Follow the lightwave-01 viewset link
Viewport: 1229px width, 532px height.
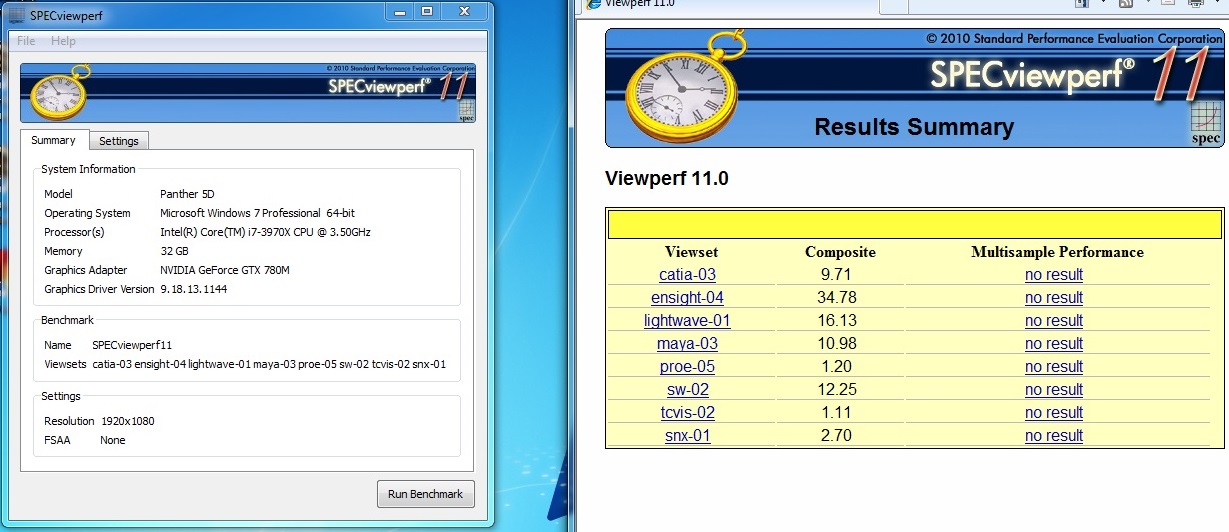[687, 321]
